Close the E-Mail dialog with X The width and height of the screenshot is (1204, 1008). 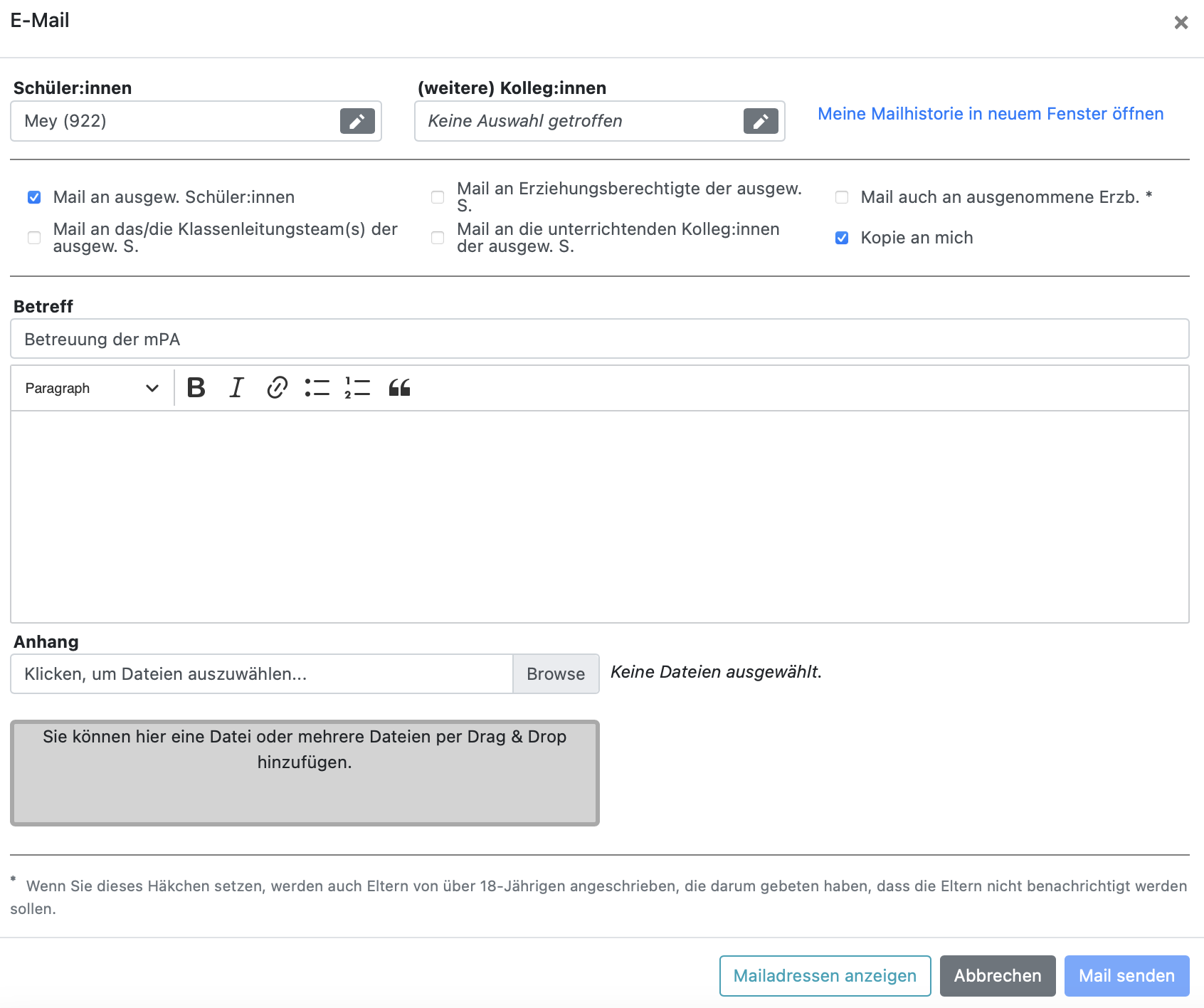tap(1181, 23)
